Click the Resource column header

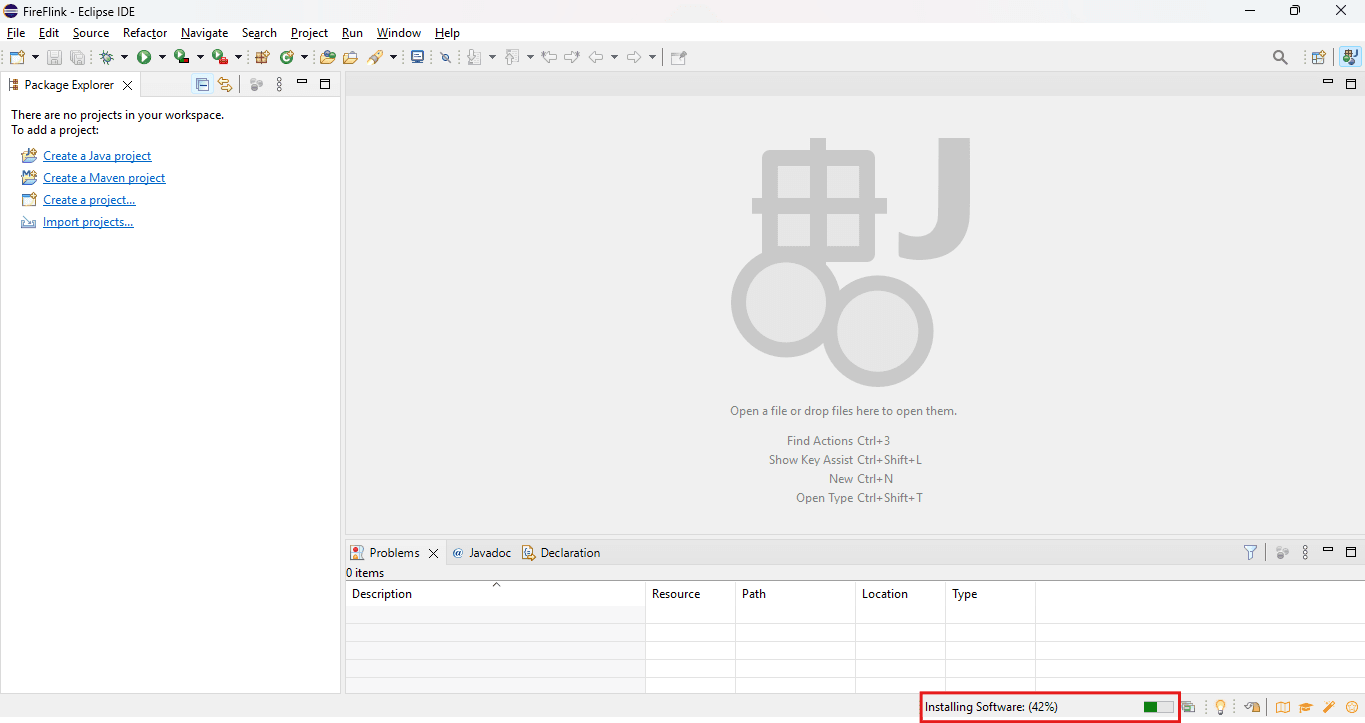tap(690, 594)
